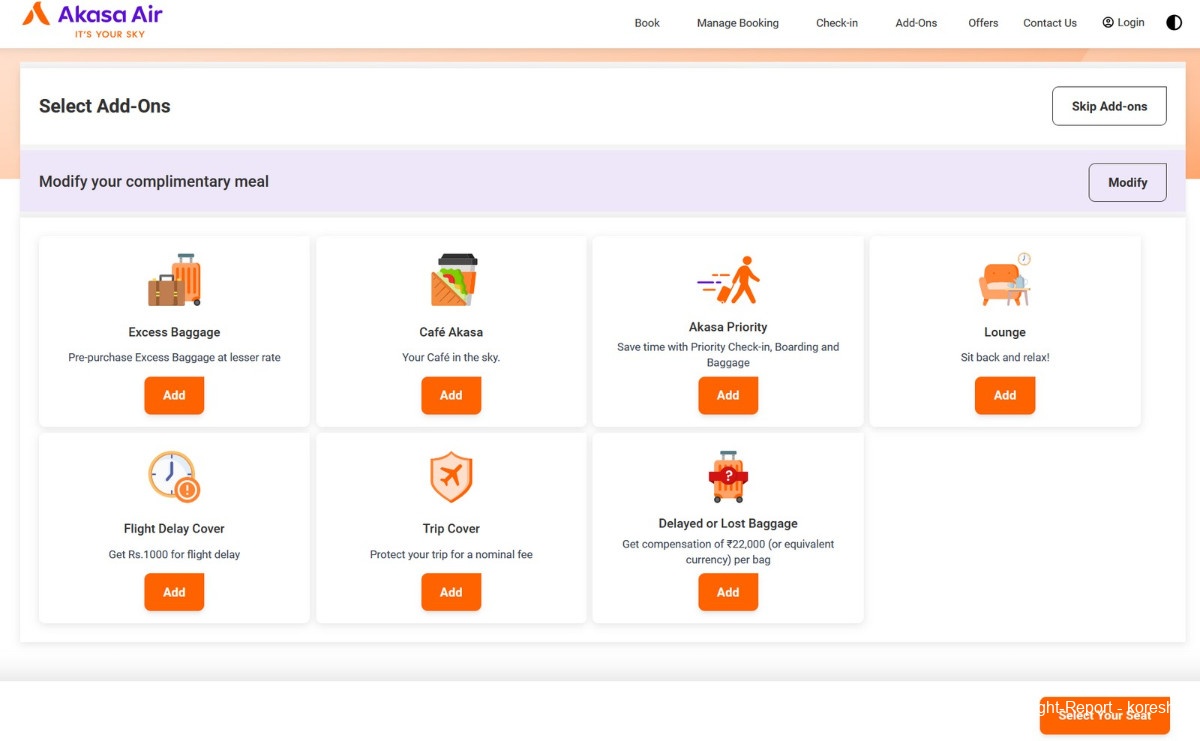
Task: View Offers in the top navigation
Action: (x=983, y=23)
